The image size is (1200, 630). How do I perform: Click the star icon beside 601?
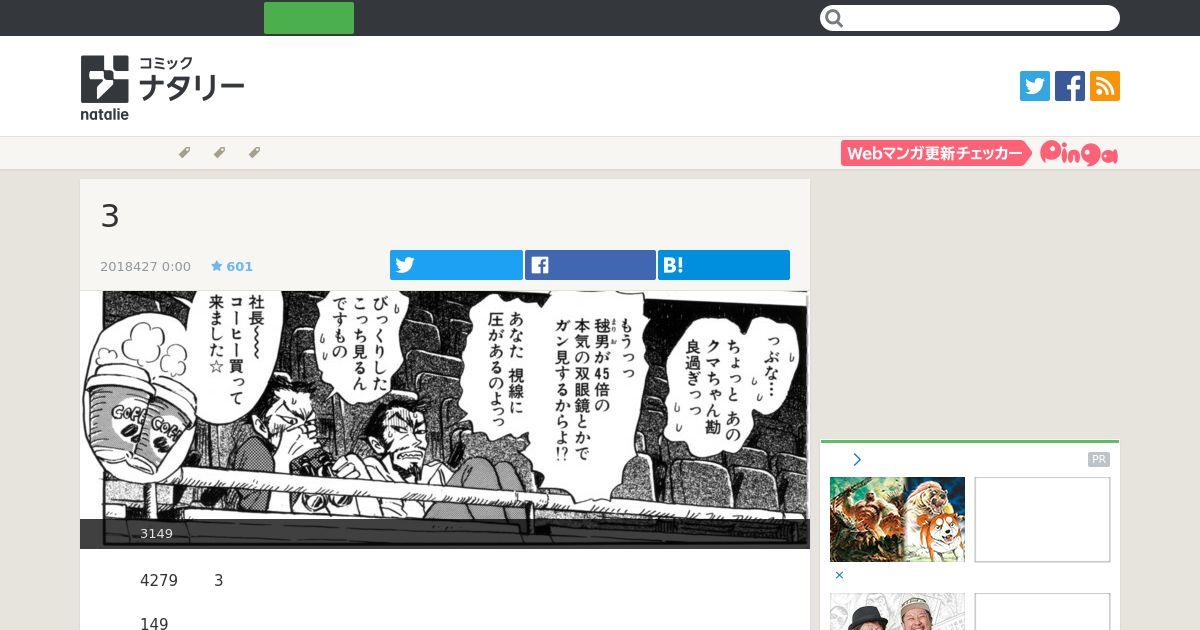coord(216,266)
